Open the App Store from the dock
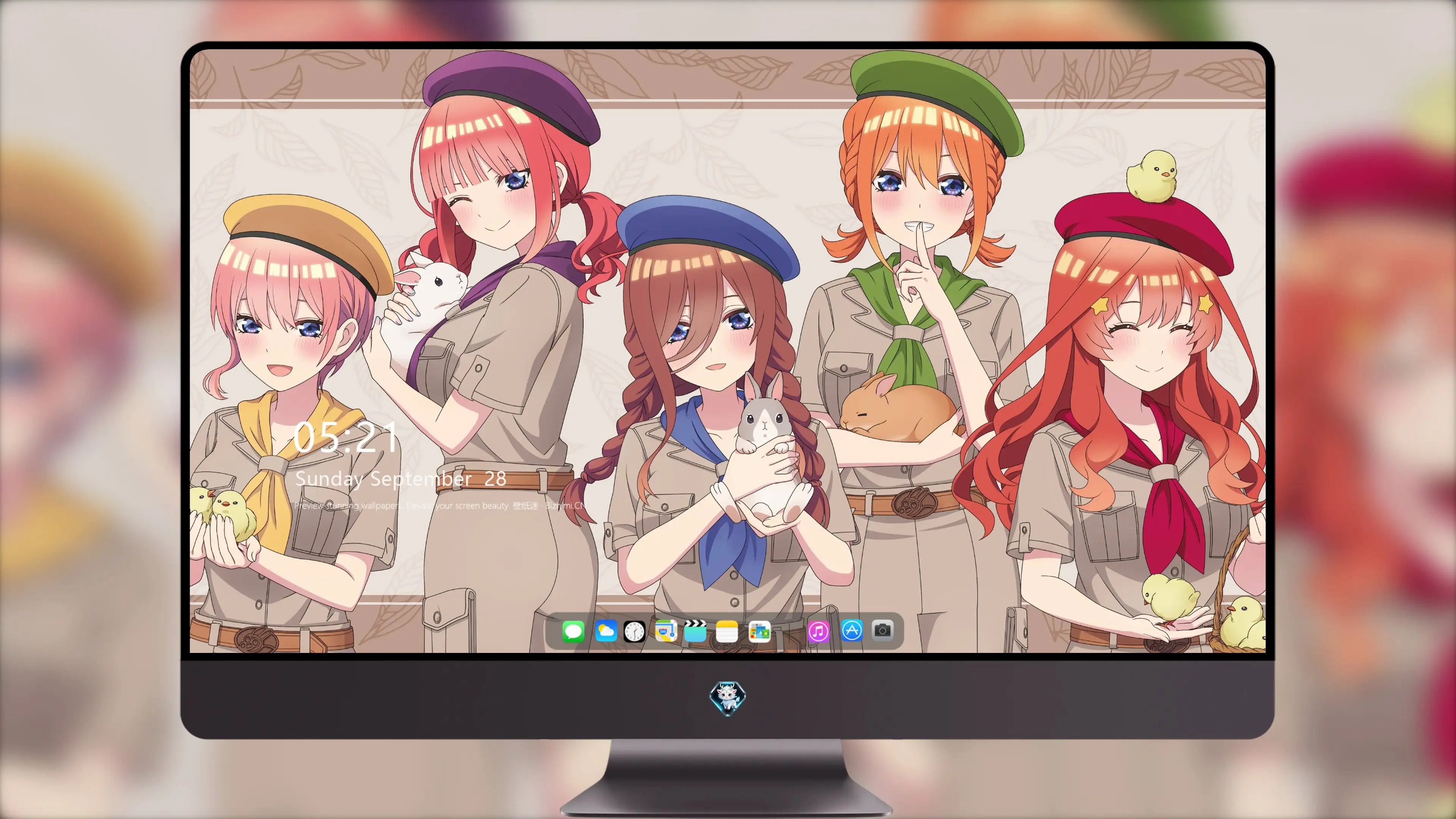The image size is (1456, 819). click(852, 631)
